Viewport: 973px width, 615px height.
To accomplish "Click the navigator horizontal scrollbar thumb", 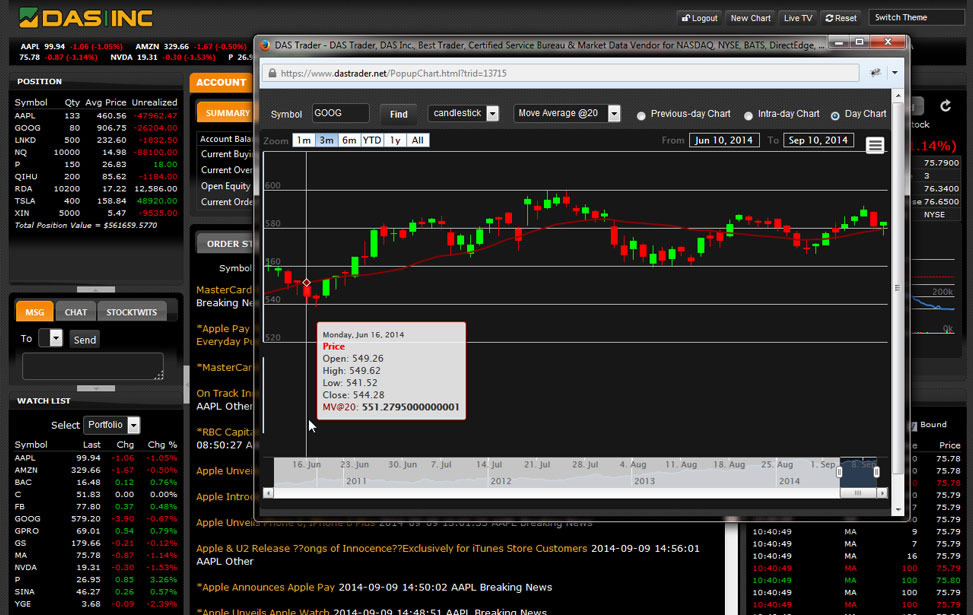I will [x=858, y=493].
